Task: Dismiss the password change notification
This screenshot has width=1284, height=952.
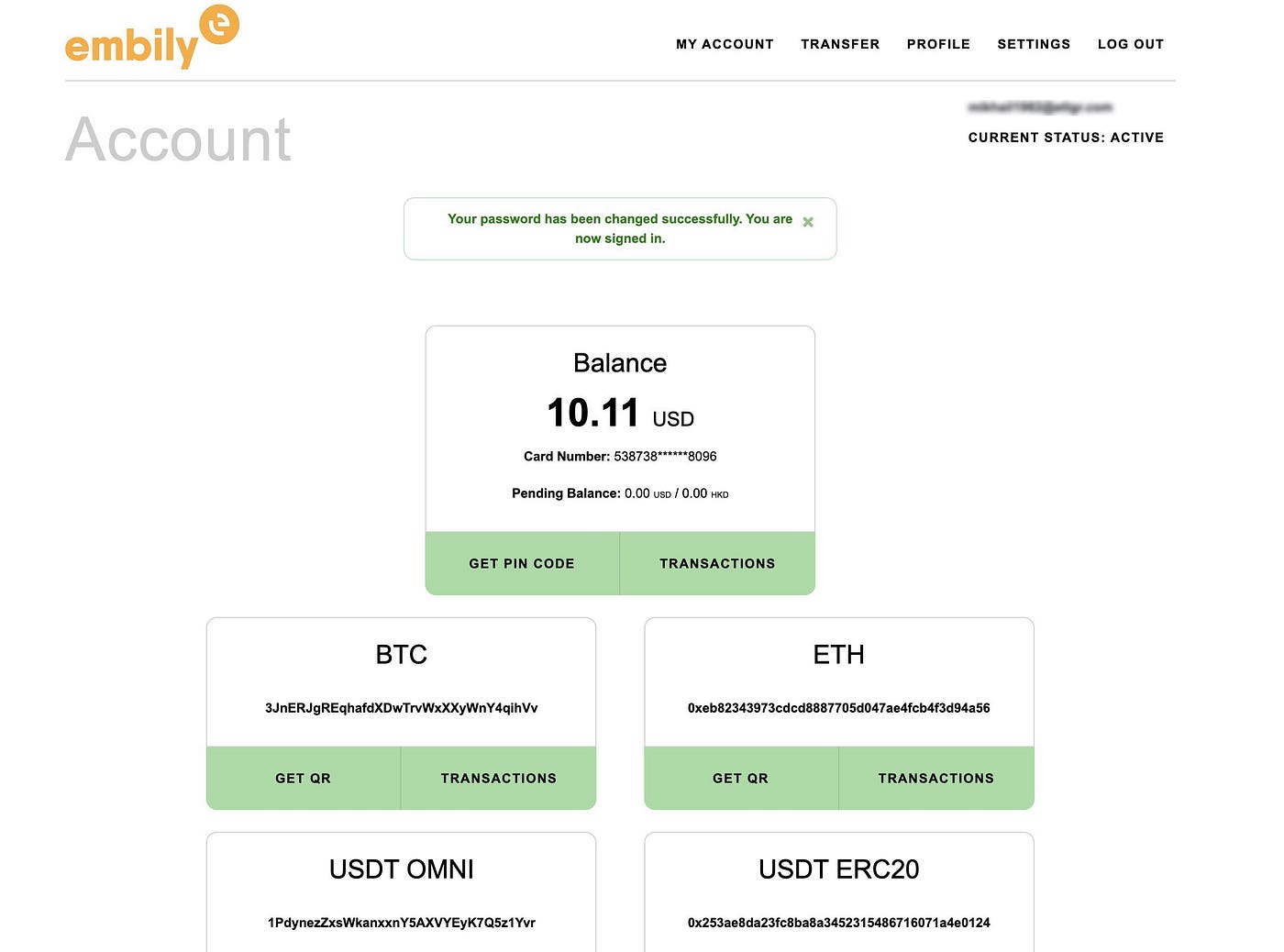Action: pyautogui.click(x=808, y=222)
